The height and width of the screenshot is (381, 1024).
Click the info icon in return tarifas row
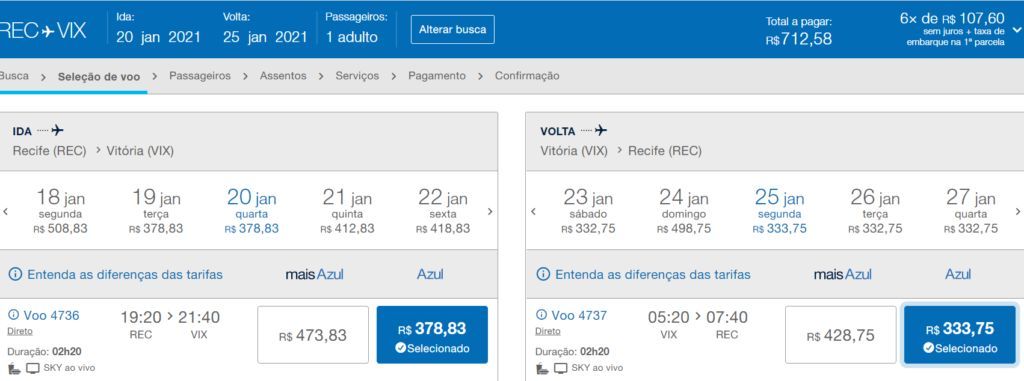point(543,274)
